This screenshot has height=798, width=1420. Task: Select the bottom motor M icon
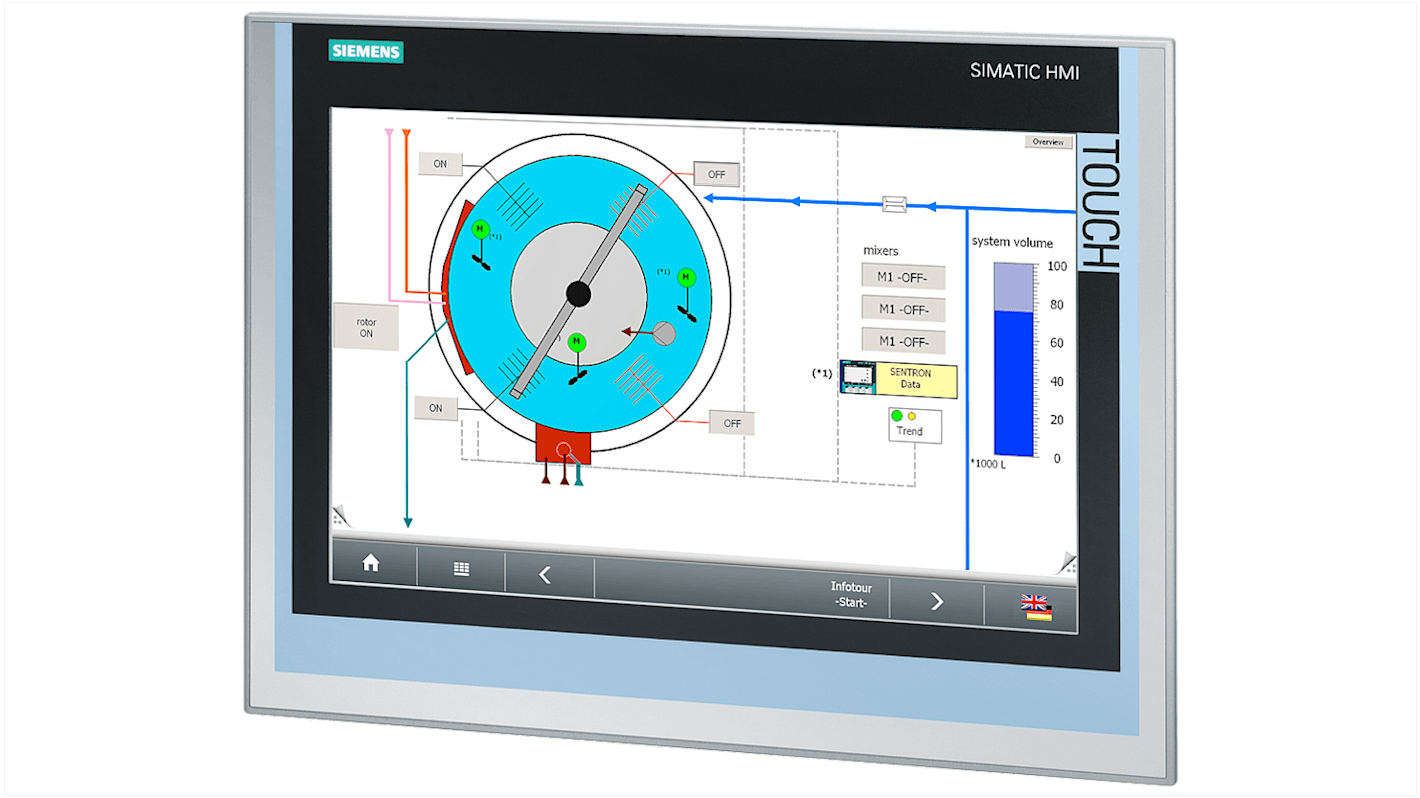[576, 341]
